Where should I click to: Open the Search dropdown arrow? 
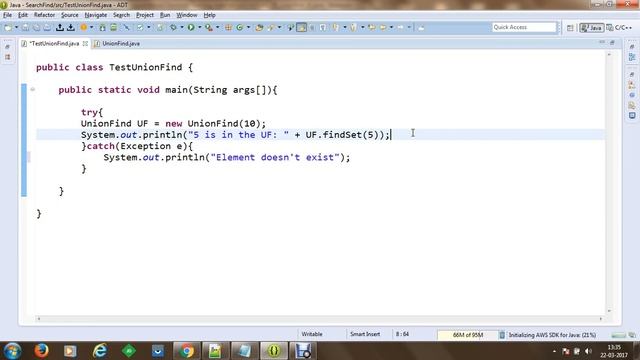(x=279, y=27)
